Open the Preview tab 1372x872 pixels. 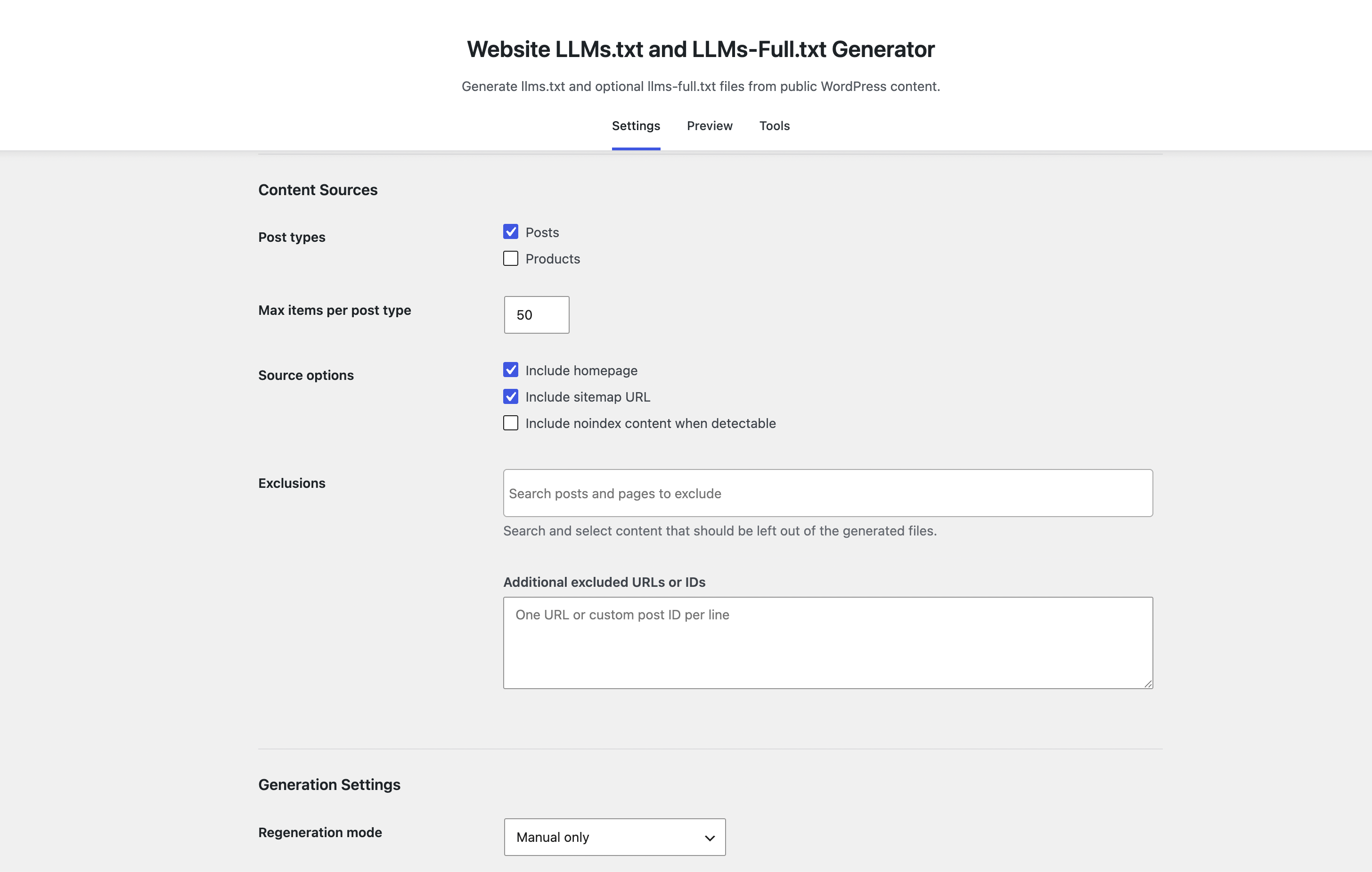(x=710, y=126)
